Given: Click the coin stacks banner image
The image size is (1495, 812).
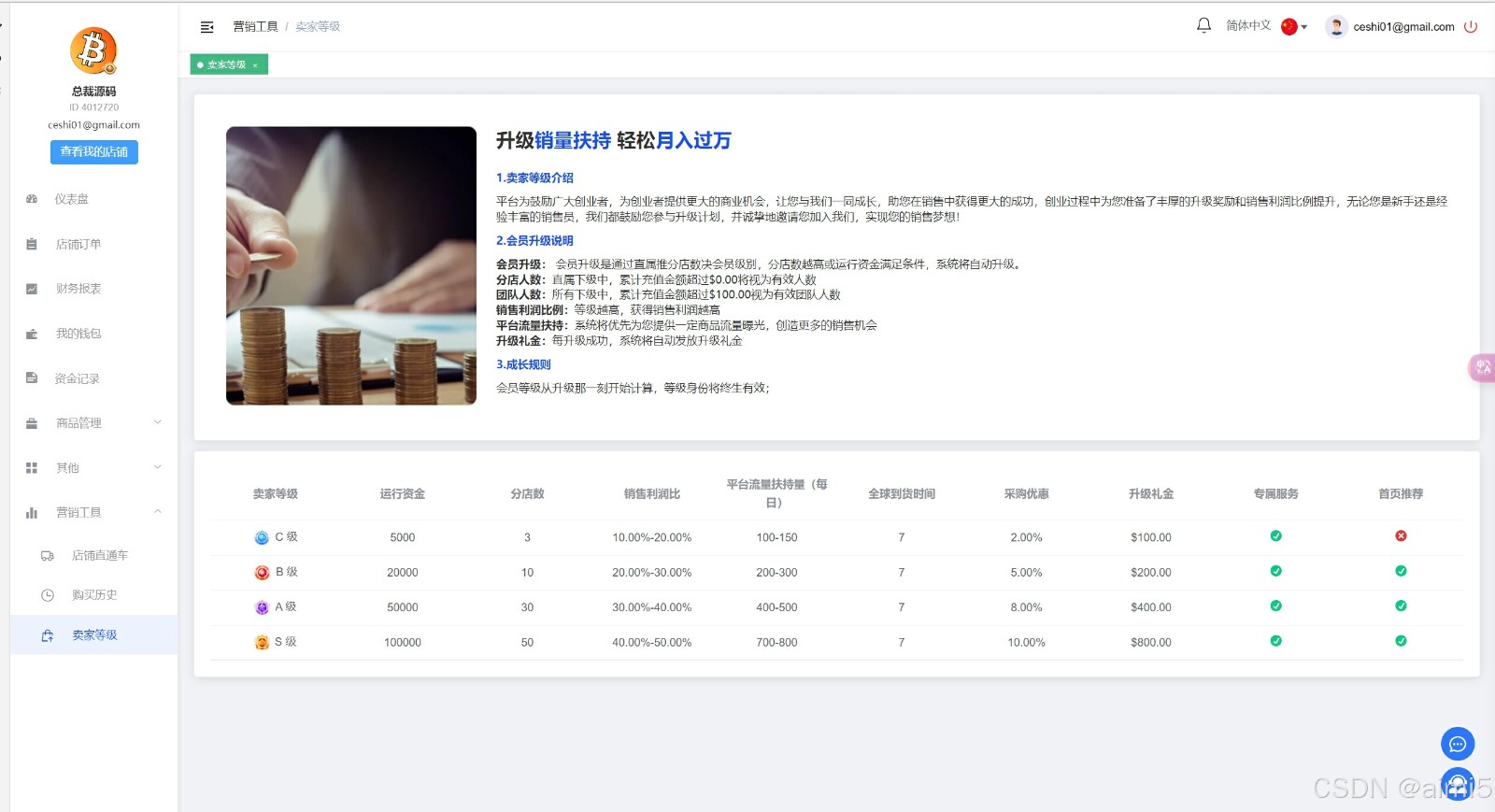Looking at the screenshot, I should tap(351, 265).
